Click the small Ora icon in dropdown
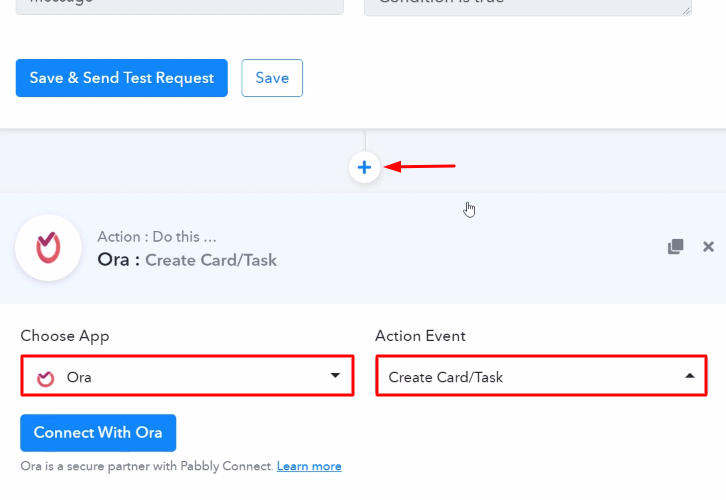Image resolution: width=726 pixels, height=500 pixels. pyautogui.click(x=45, y=378)
